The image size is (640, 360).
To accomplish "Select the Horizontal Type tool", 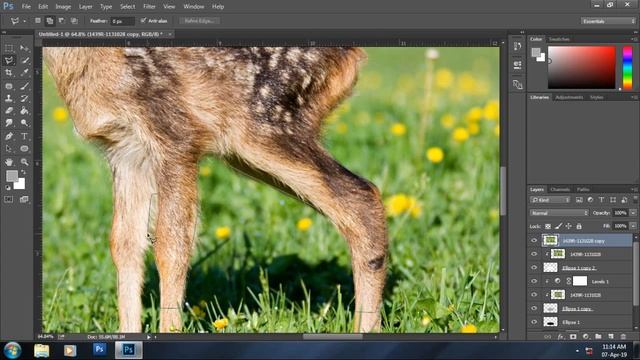I will 24,136.
